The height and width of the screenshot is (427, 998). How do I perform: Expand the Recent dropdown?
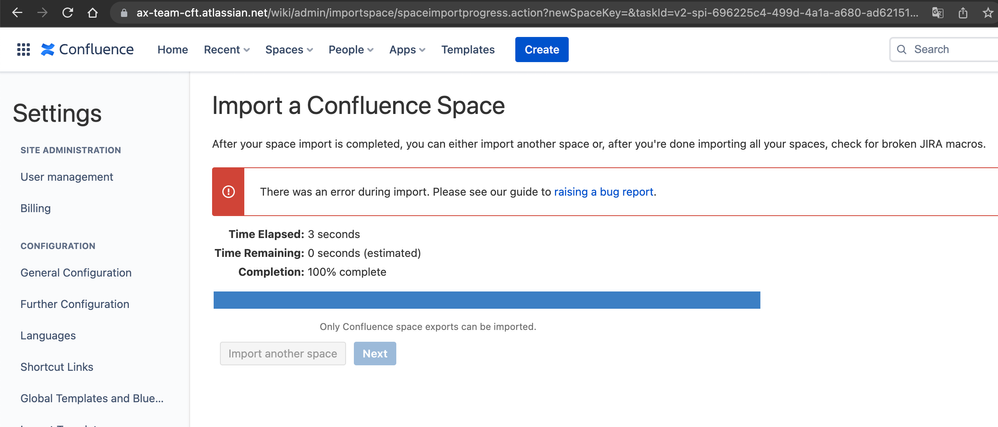[227, 50]
